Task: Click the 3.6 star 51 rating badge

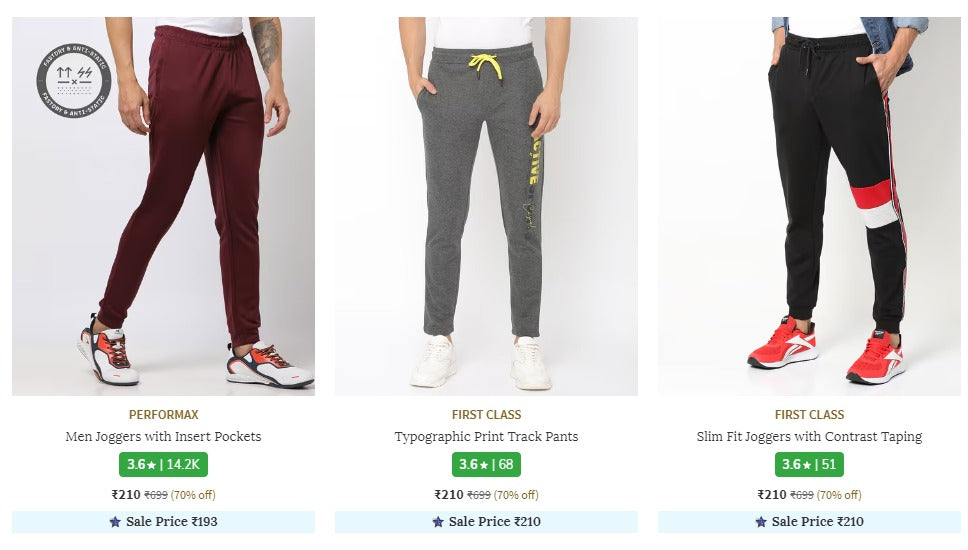Action: [809, 465]
